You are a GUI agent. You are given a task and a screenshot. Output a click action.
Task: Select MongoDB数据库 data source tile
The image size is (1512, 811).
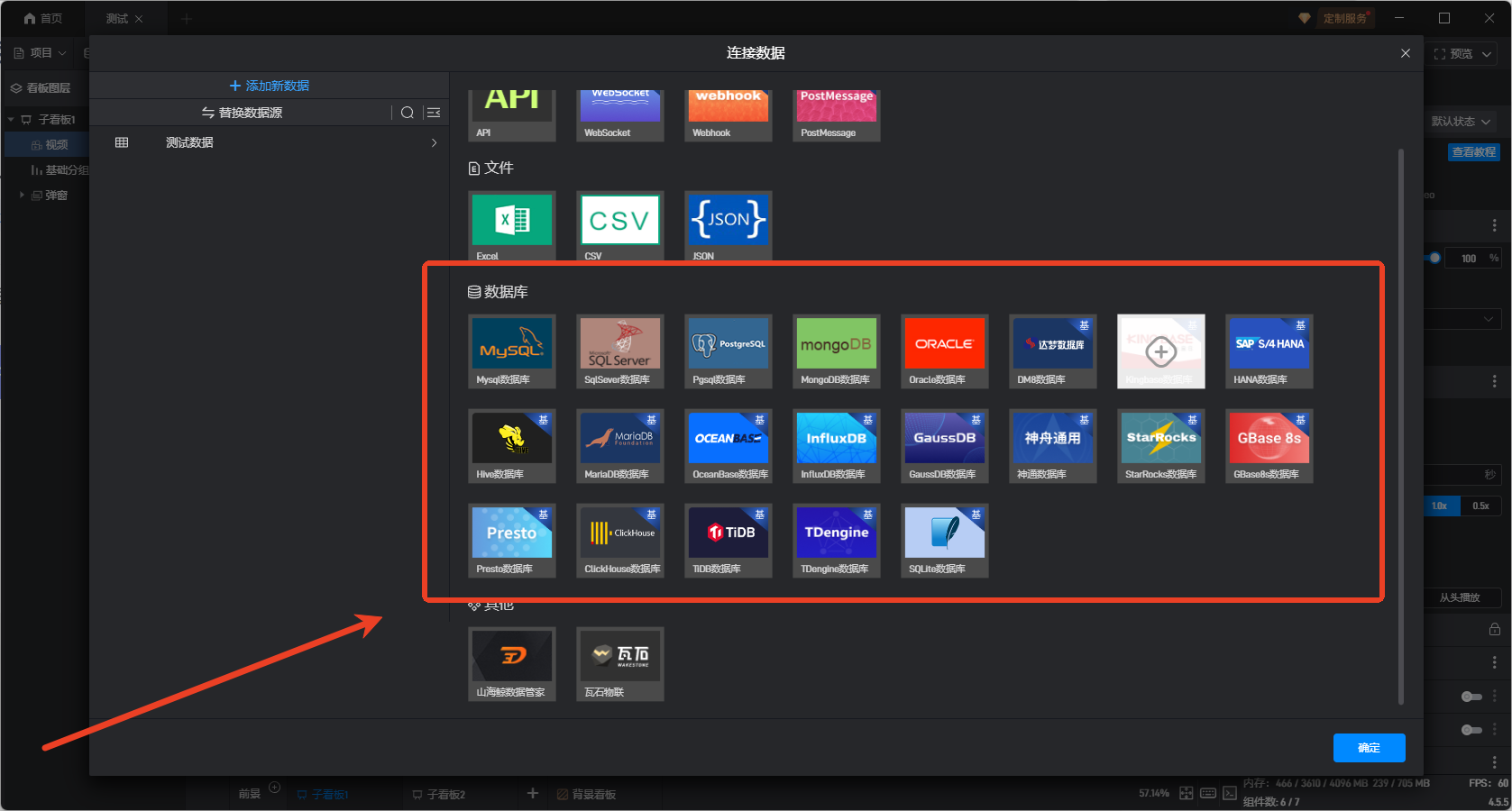tap(837, 351)
